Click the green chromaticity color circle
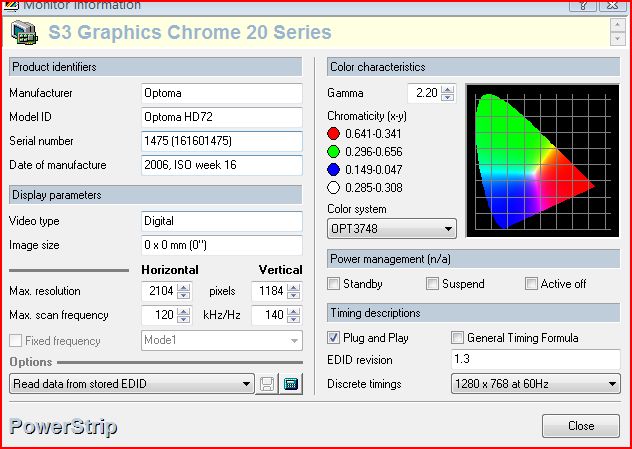Image resolution: width=632 pixels, height=449 pixels. pyautogui.click(x=333, y=152)
